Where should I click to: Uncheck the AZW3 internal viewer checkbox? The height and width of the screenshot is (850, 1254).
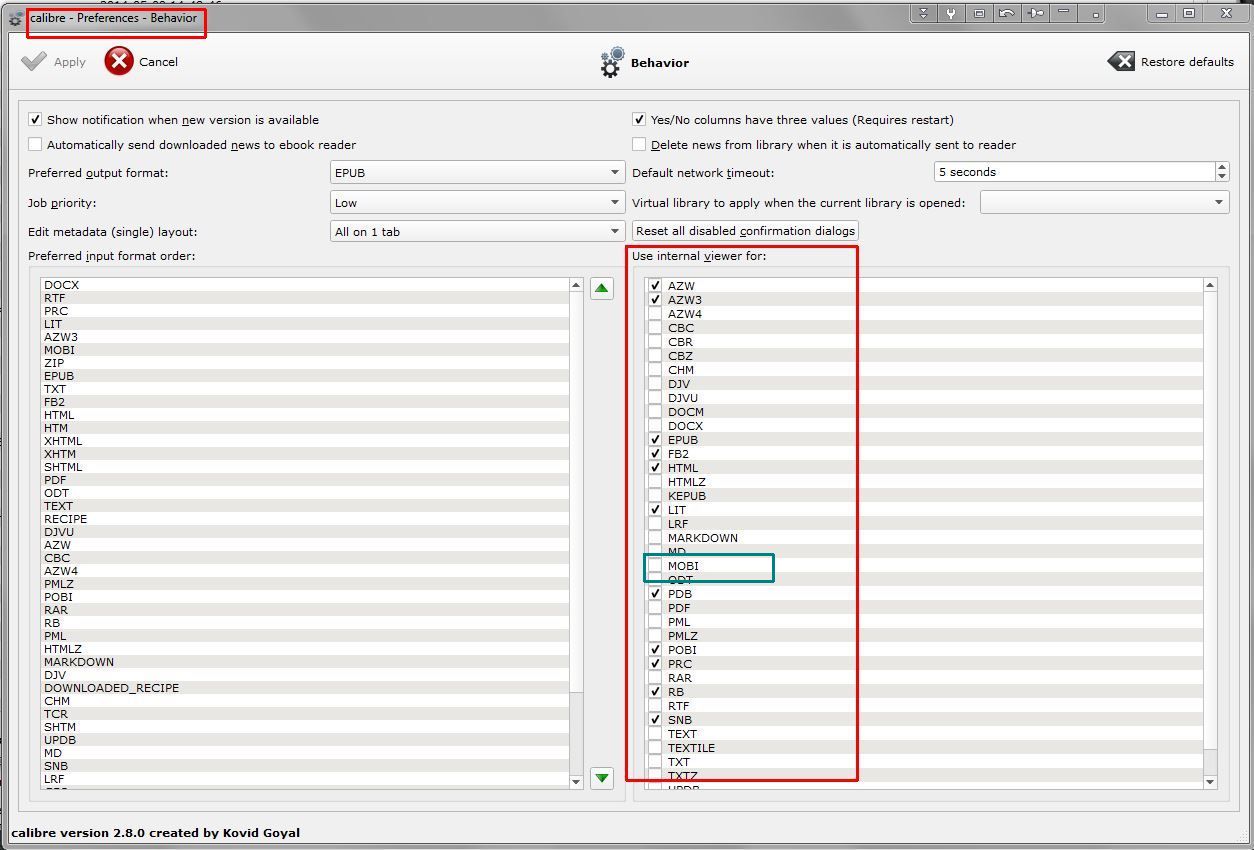pos(655,300)
